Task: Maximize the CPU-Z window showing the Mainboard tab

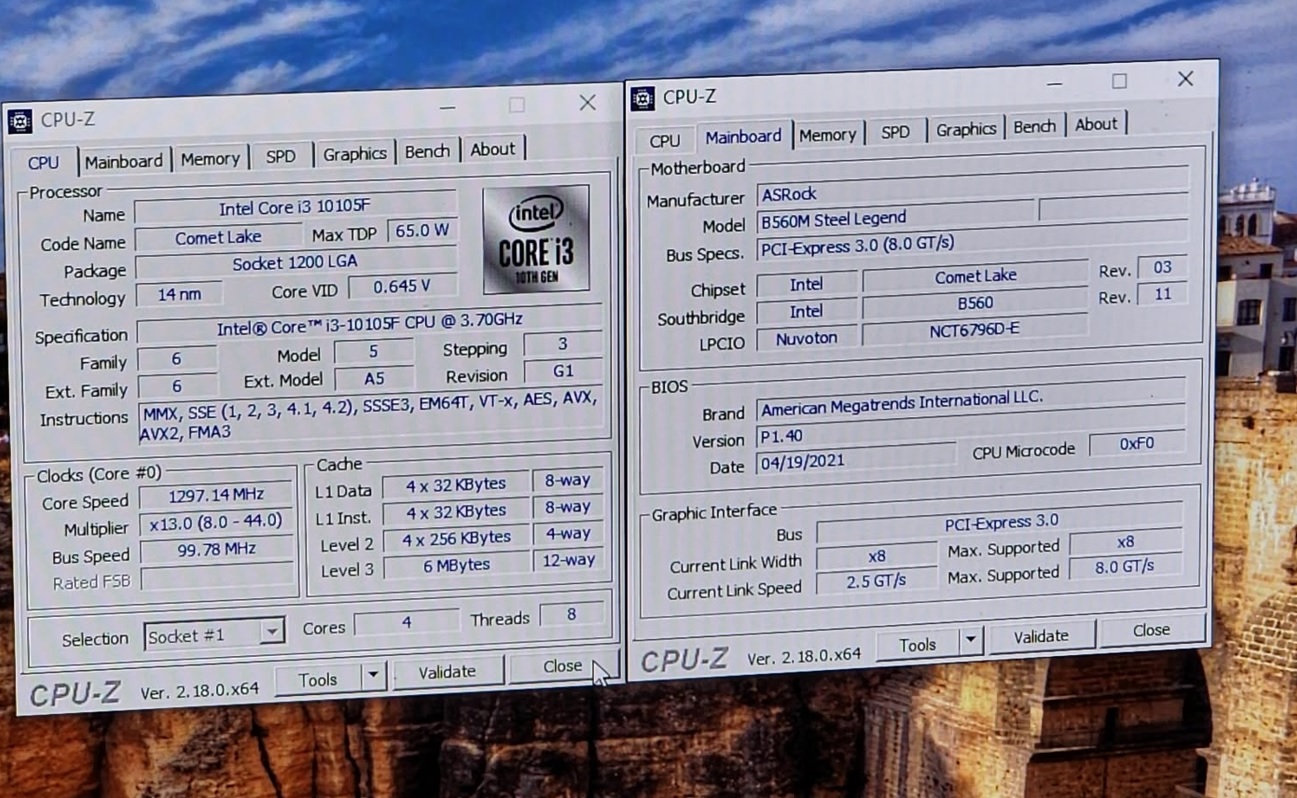Action: 1119,81
